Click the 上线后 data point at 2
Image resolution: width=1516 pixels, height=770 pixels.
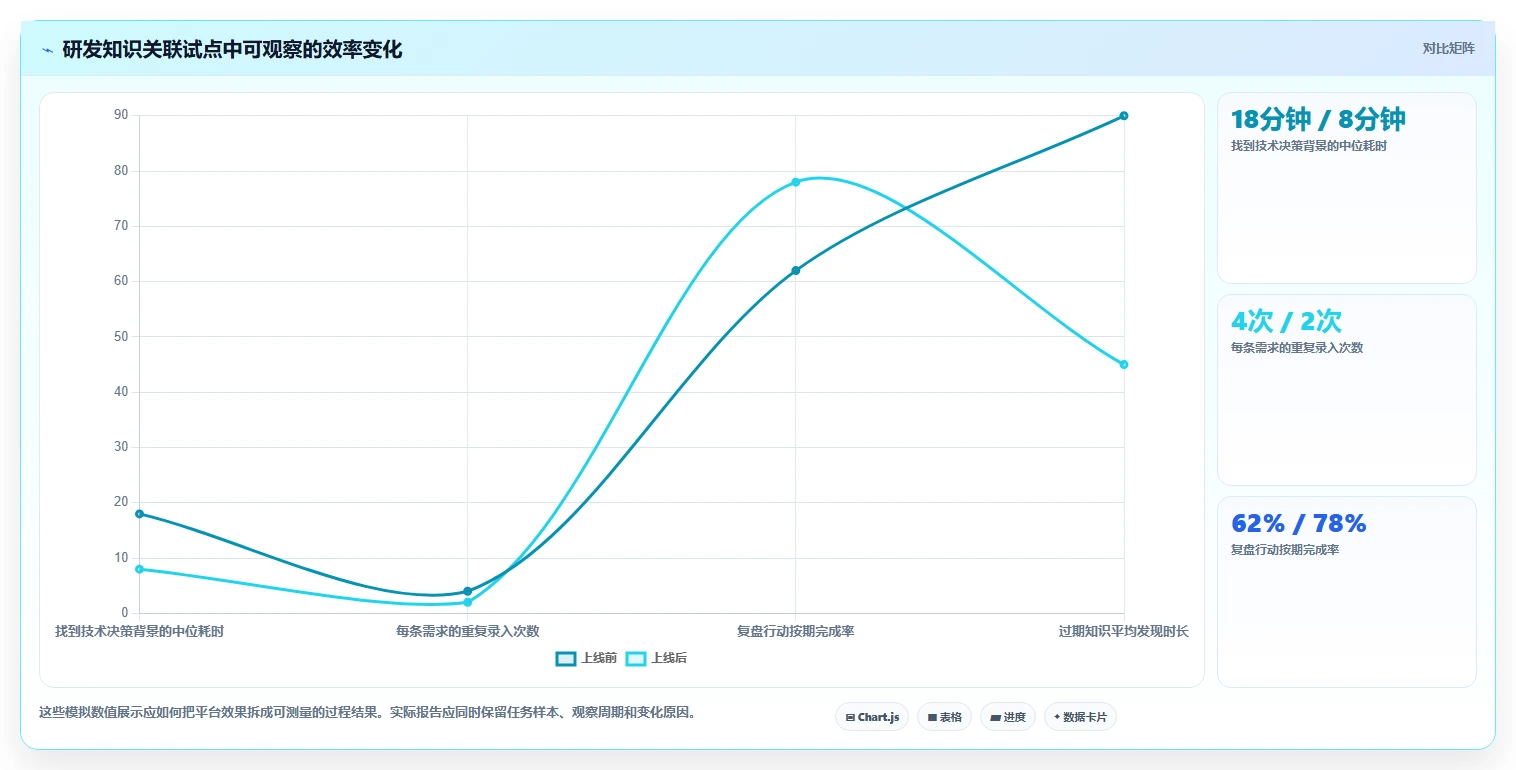(x=467, y=602)
